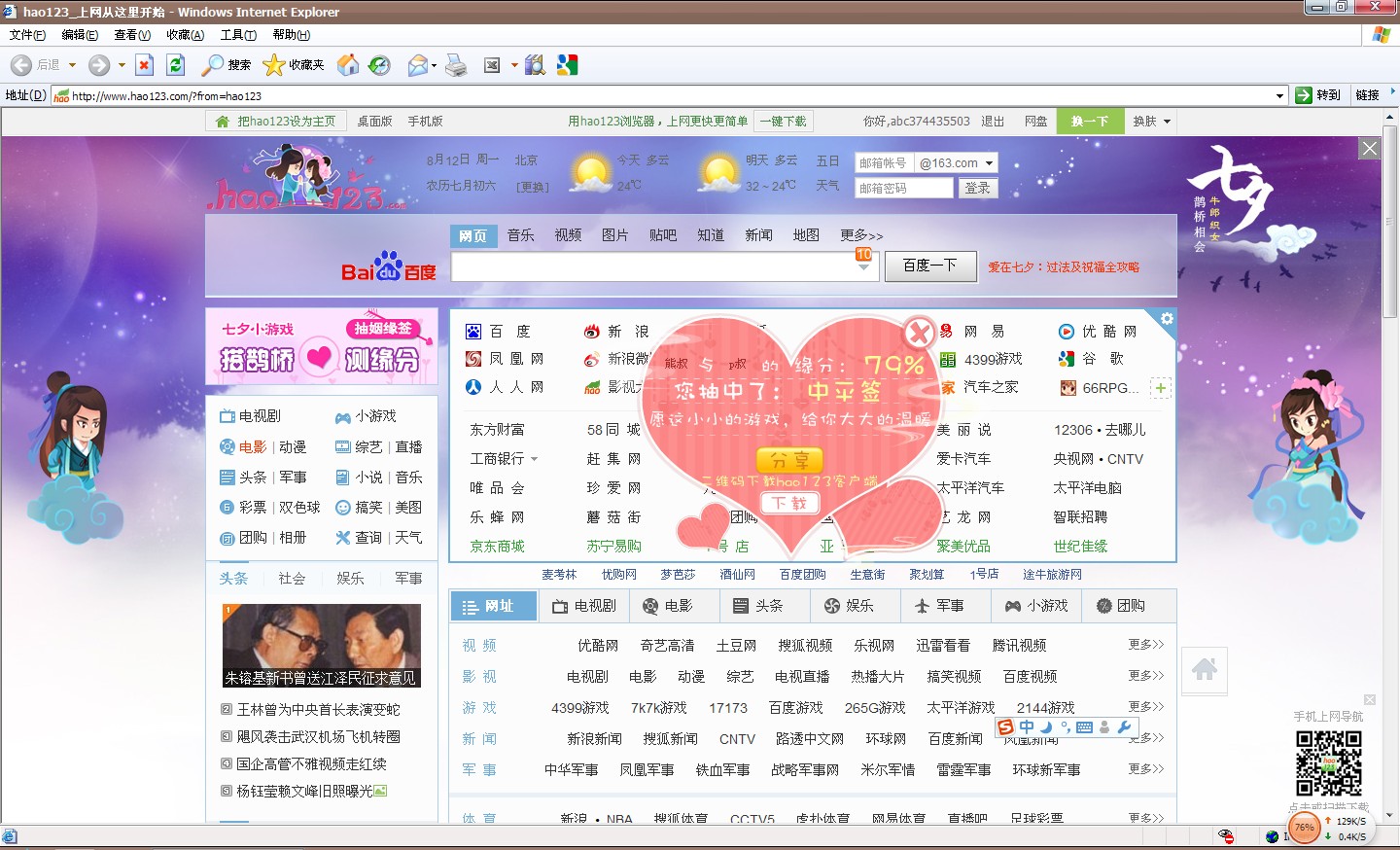Click the 76% network speed indicator
This screenshot has height=850, width=1400.
tap(1305, 828)
